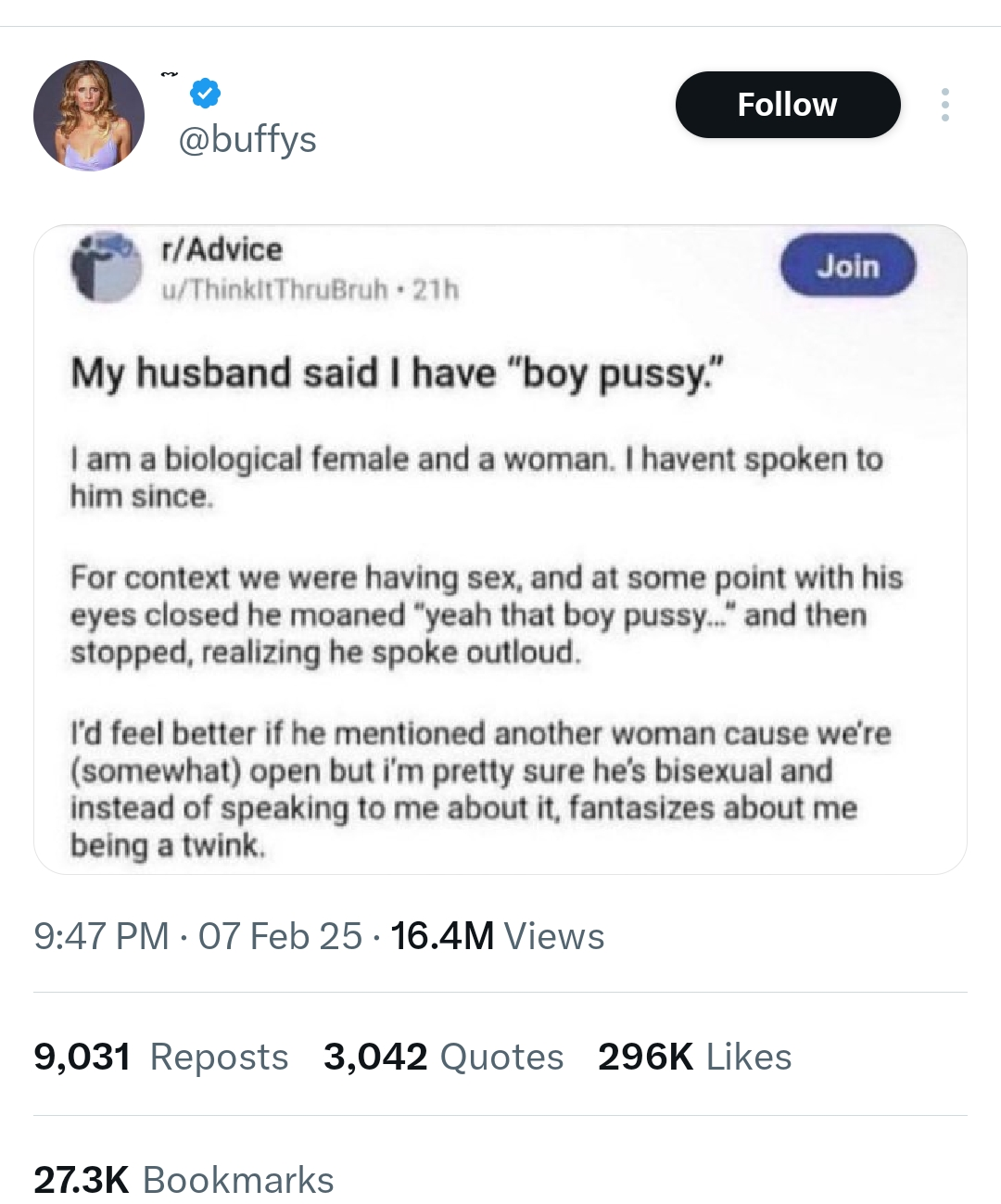Open the three-dot more options menu
The image size is (1001, 1204).
(x=944, y=105)
